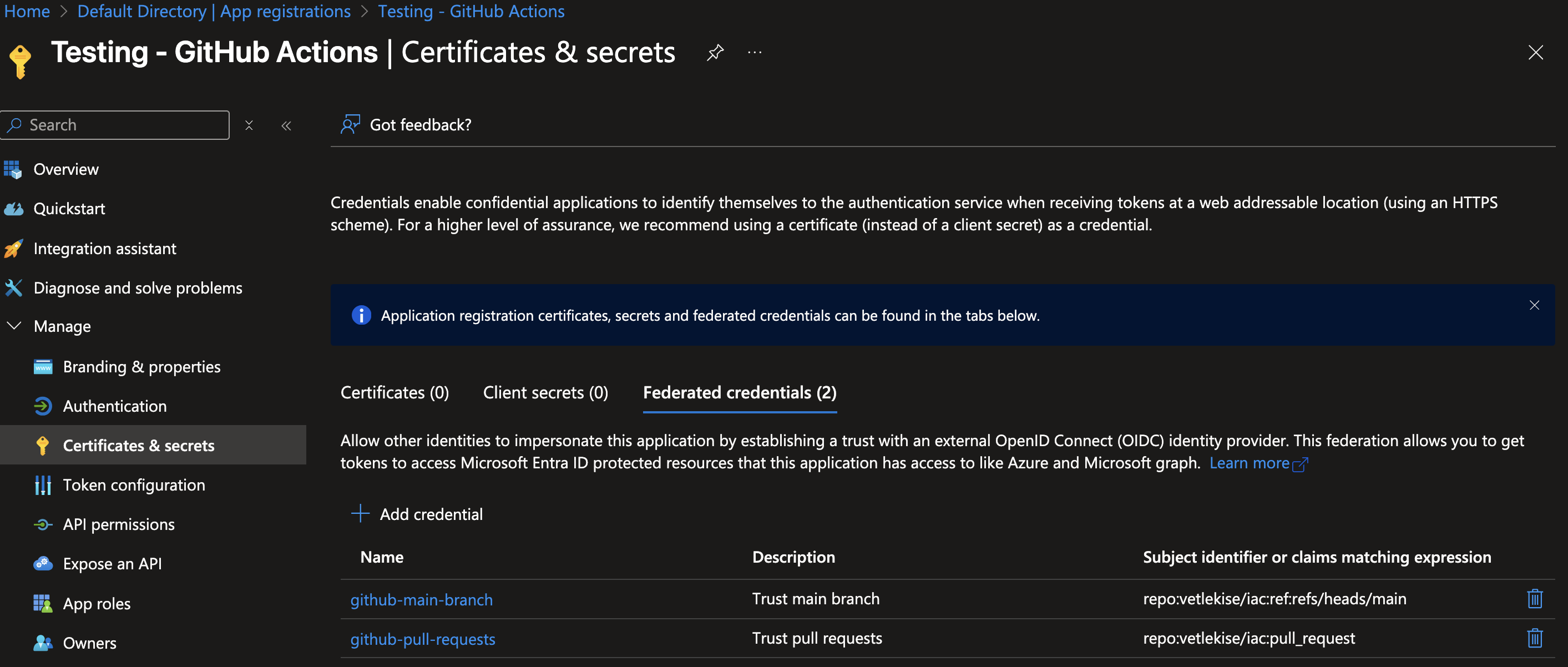Switch to the Certificates (0) tab
Image resolution: width=1568 pixels, height=667 pixels.
(394, 392)
